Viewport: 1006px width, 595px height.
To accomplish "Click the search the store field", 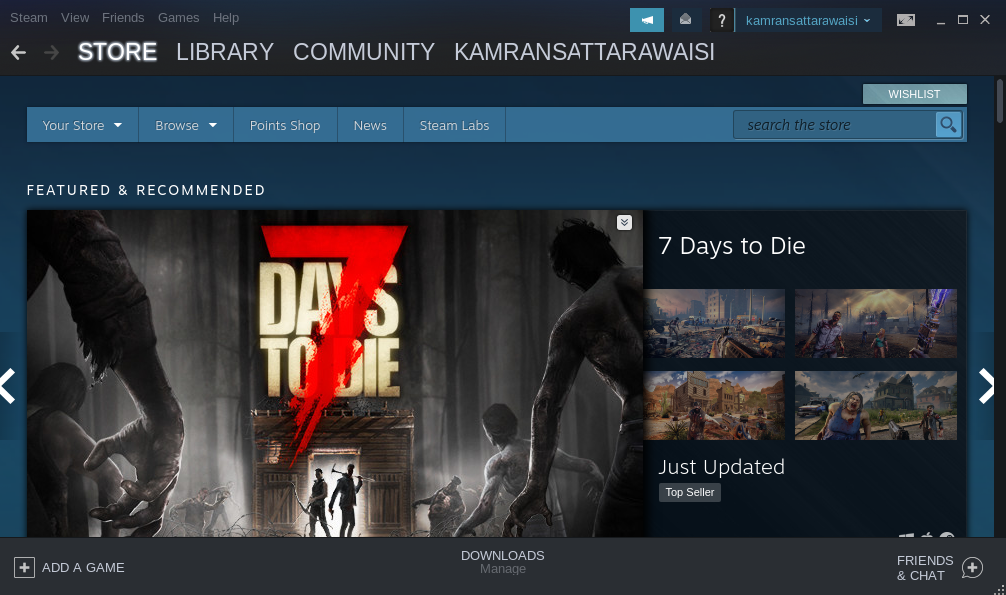I will tap(835, 125).
